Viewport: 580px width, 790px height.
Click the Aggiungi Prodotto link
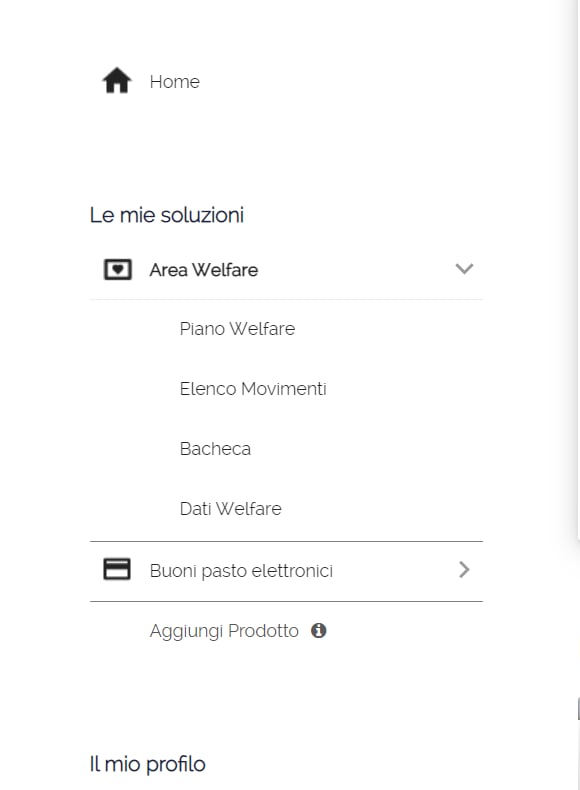point(224,631)
